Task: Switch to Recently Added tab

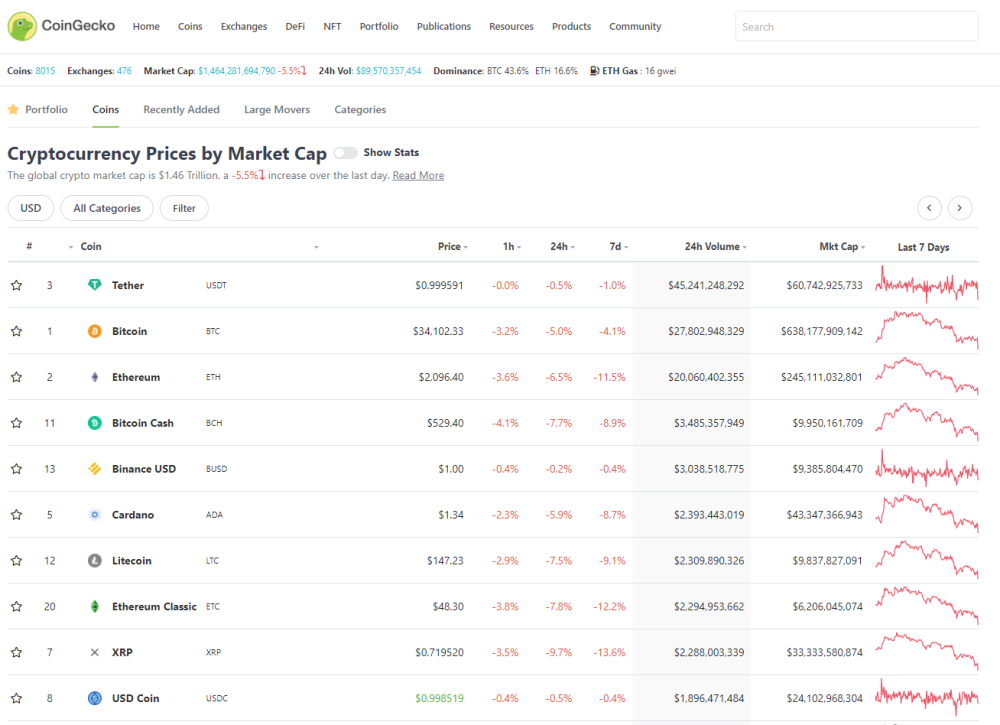Action: click(181, 110)
